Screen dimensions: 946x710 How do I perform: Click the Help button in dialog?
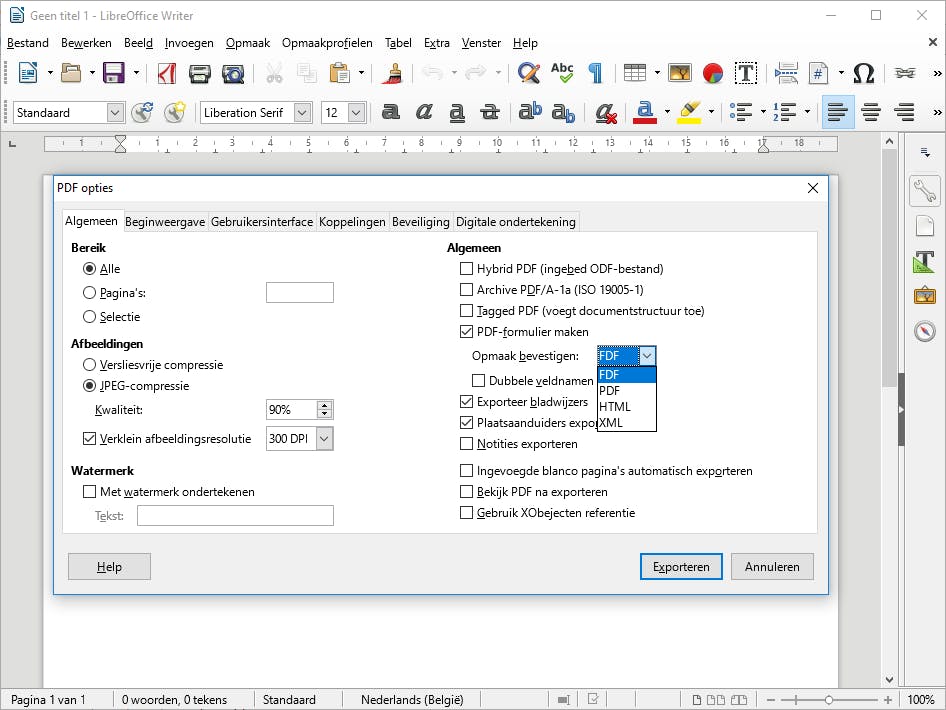[x=109, y=566]
